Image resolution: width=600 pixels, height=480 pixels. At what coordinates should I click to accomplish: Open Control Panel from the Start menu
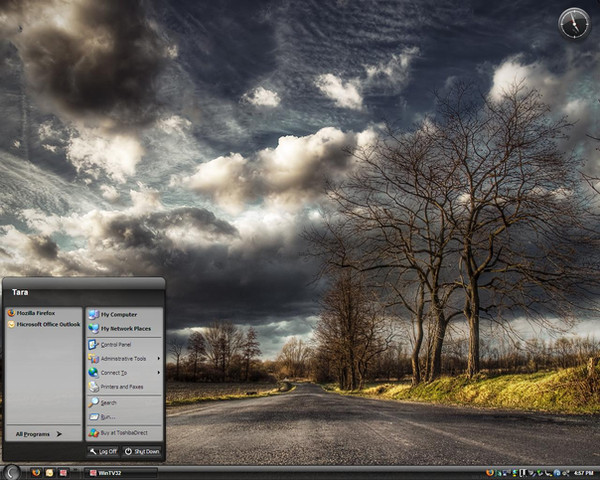tap(124, 344)
